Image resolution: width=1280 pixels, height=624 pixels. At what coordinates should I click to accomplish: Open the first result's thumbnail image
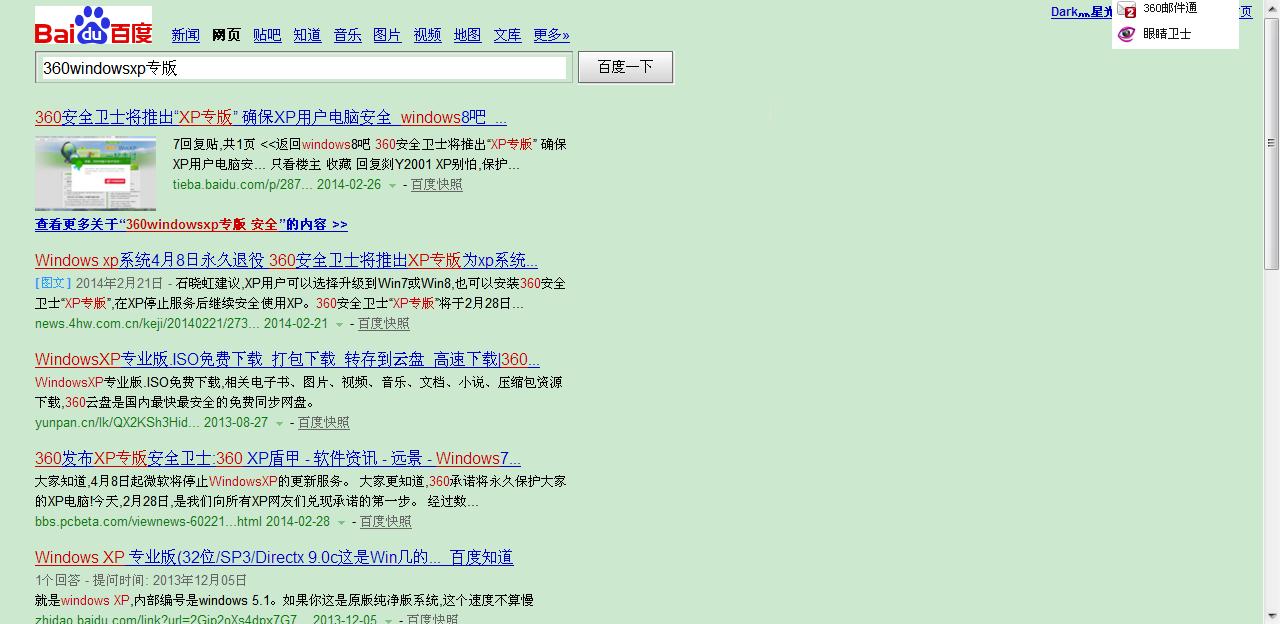coord(95,174)
